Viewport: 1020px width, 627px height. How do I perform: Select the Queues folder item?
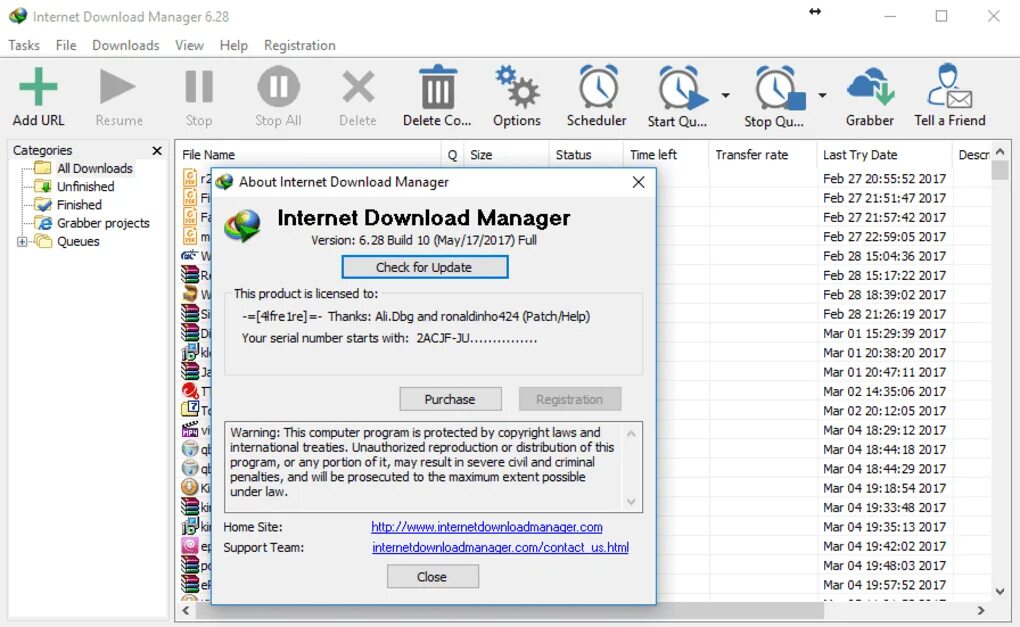pos(78,241)
